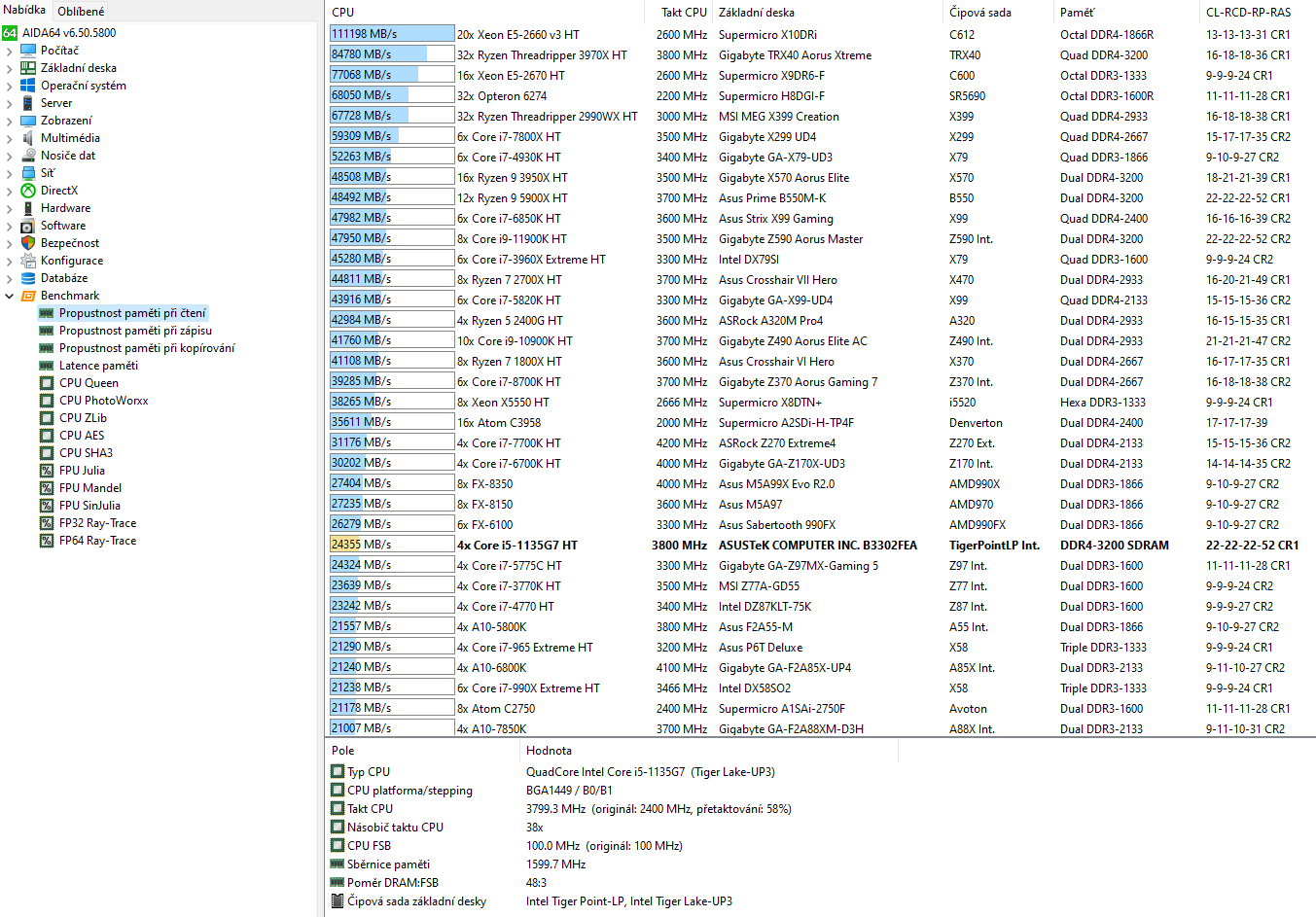Image resolution: width=1316 pixels, height=917 pixels.
Task: Sort by the CPU column header
Action: [485, 13]
